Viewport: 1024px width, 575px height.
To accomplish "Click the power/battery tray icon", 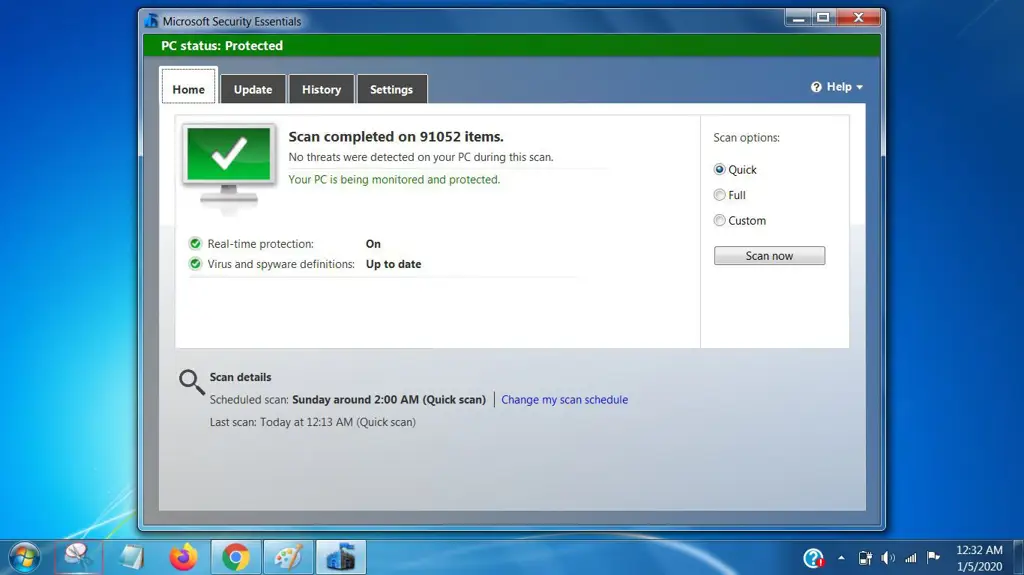I will 865,558.
